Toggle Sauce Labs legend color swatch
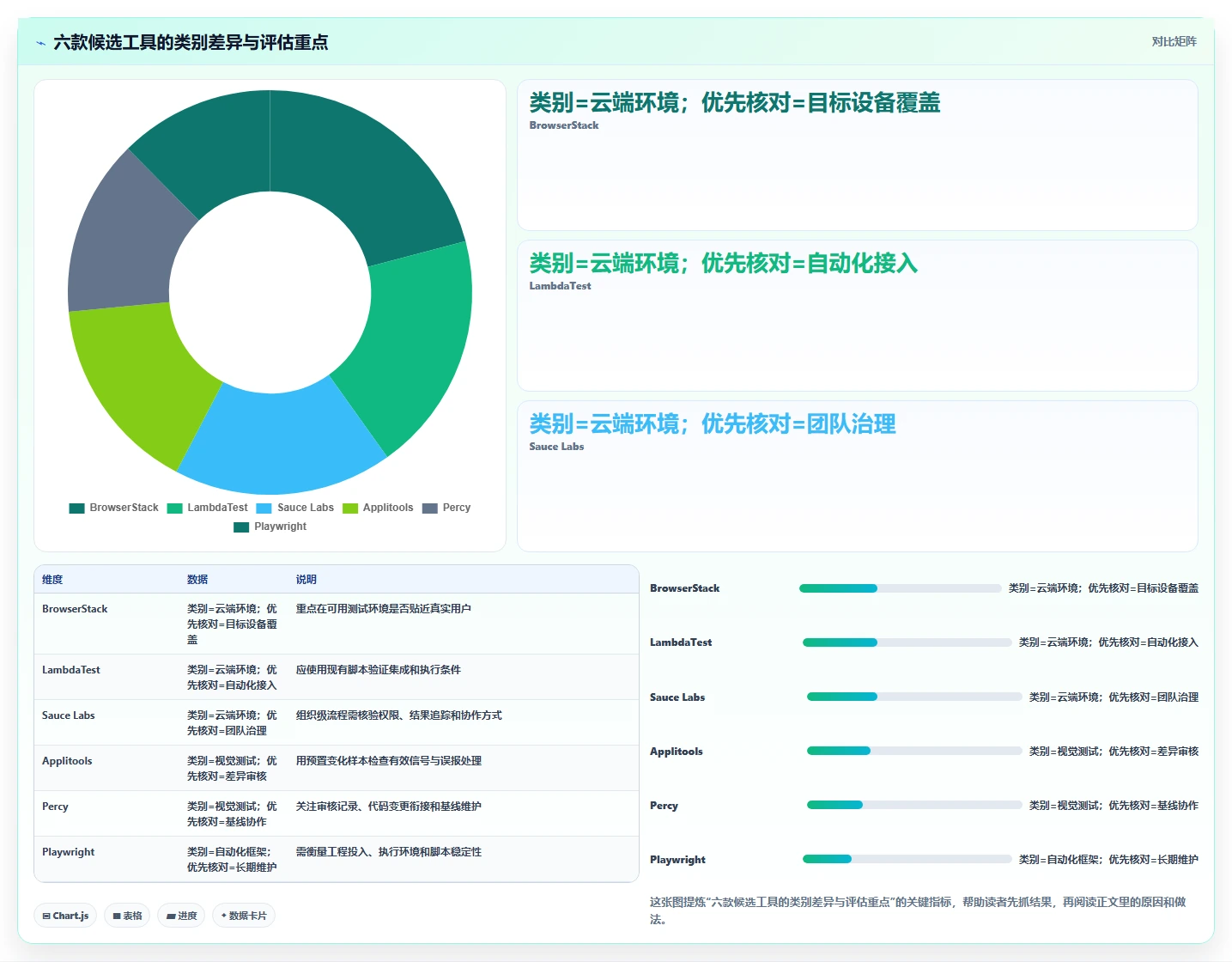The image size is (1232, 962). (x=264, y=508)
